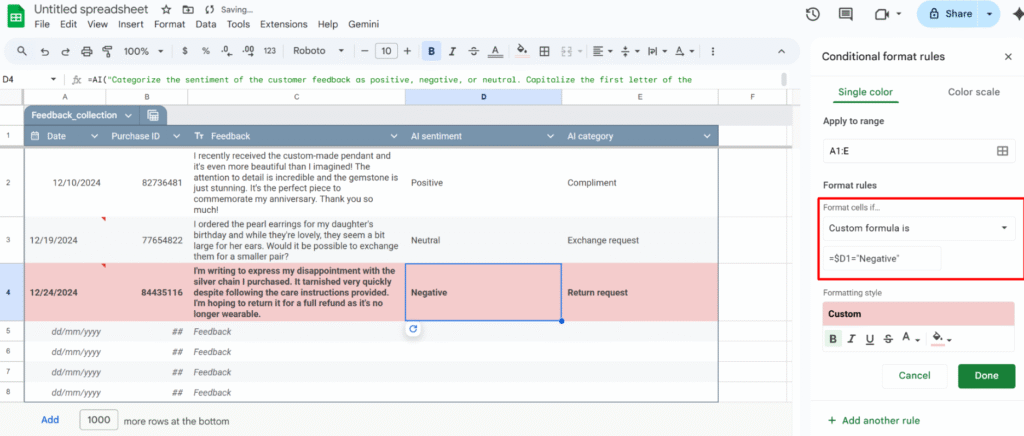Image resolution: width=1024 pixels, height=436 pixels.
Task: Open fill color picker in Formatting style
Action: click(940, 339)
